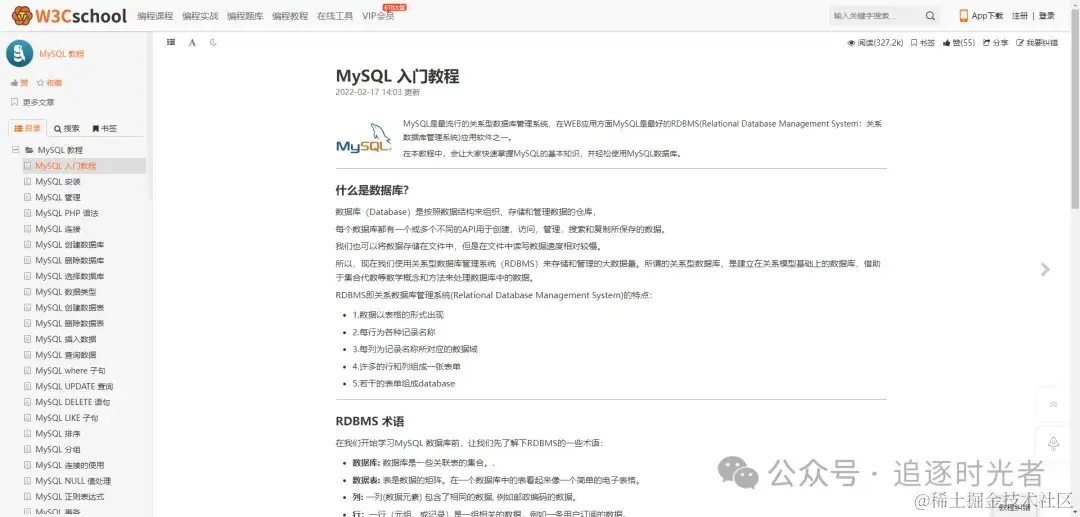Open the MySQL NULL 值处理 chapter
The image size is (1080, 517).
[73, 482]
